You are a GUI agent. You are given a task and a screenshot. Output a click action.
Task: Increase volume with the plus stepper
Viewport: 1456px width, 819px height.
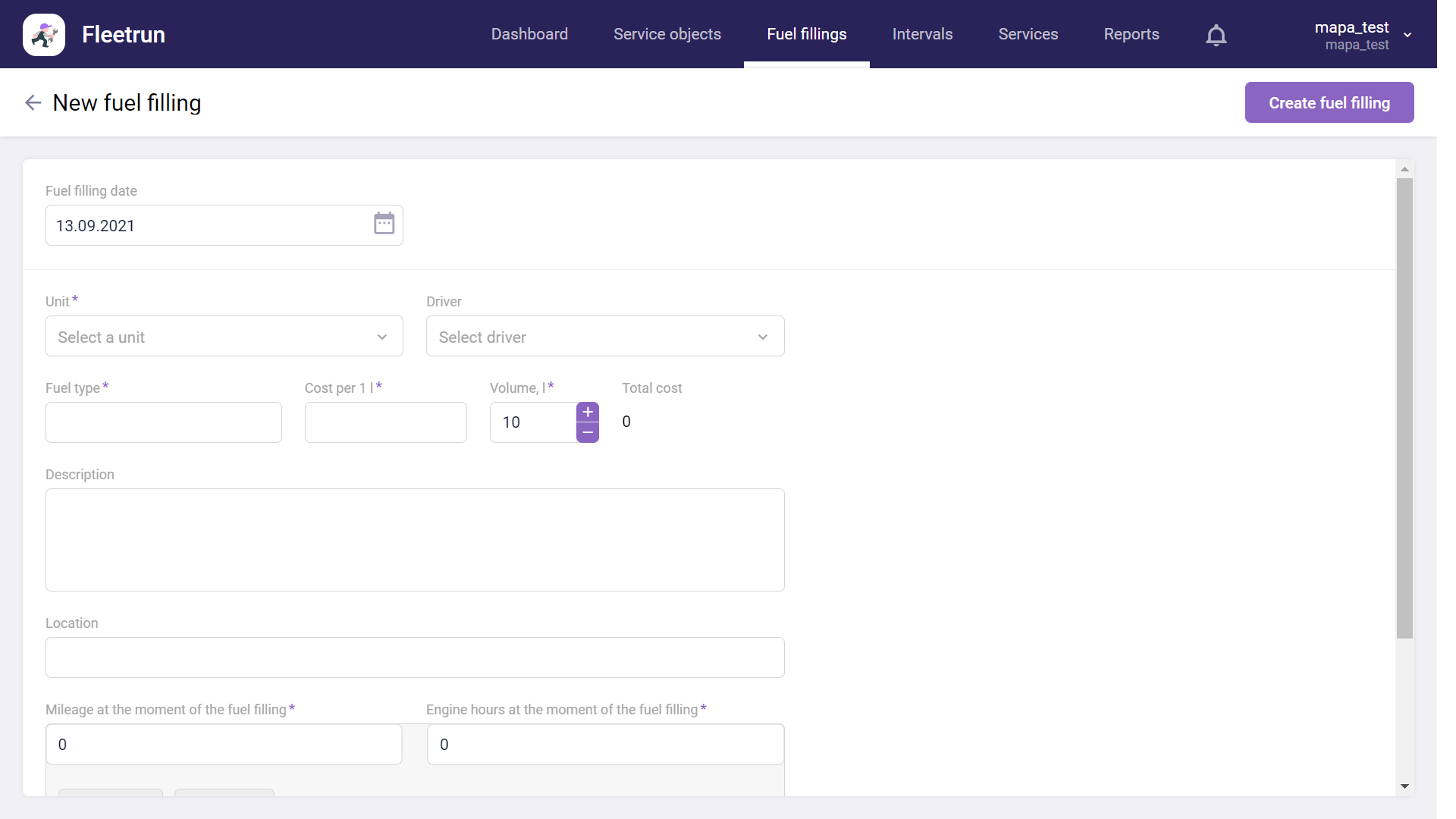588,412
